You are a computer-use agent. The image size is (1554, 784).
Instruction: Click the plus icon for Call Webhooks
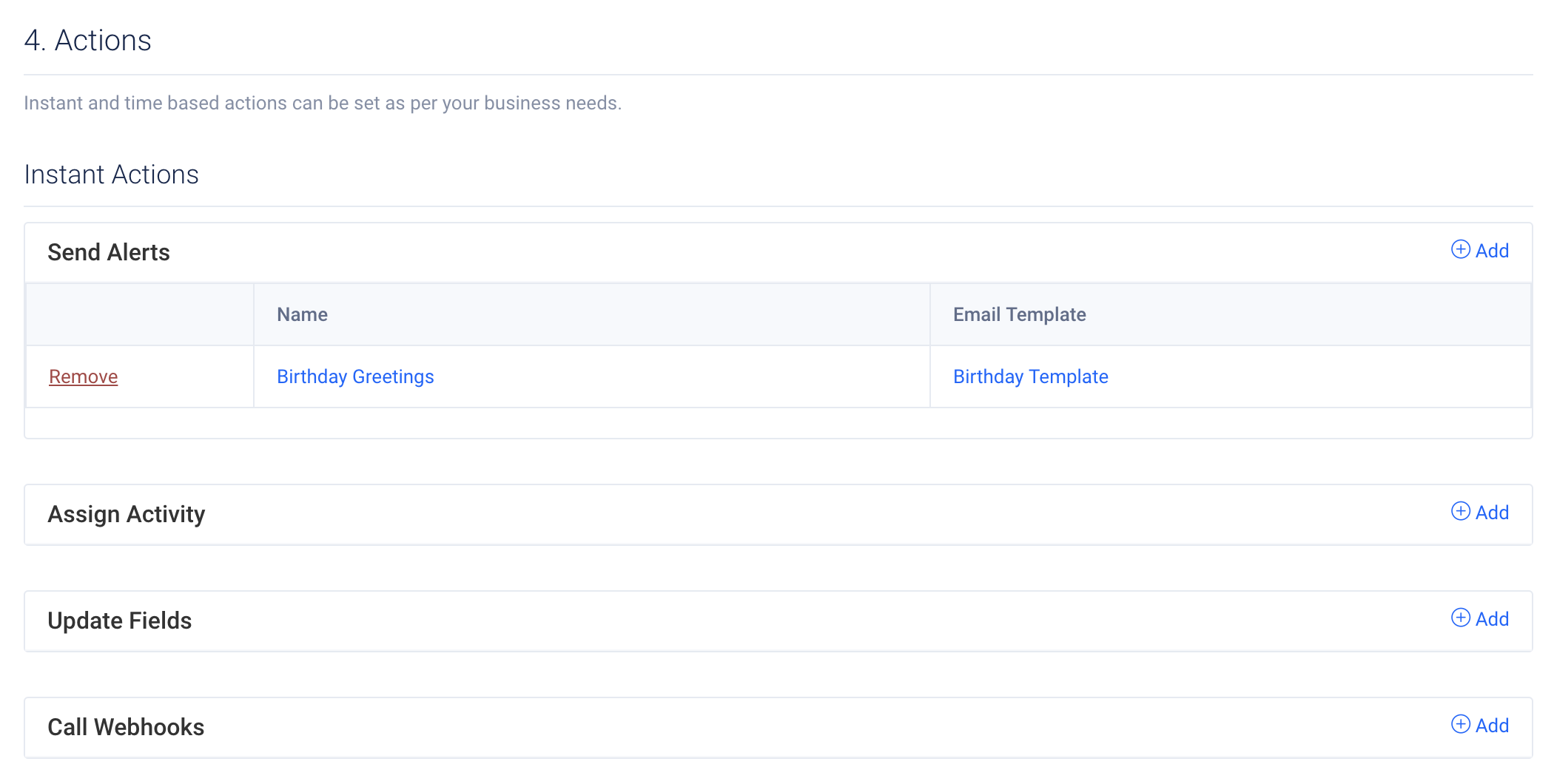coord(1460,724)
